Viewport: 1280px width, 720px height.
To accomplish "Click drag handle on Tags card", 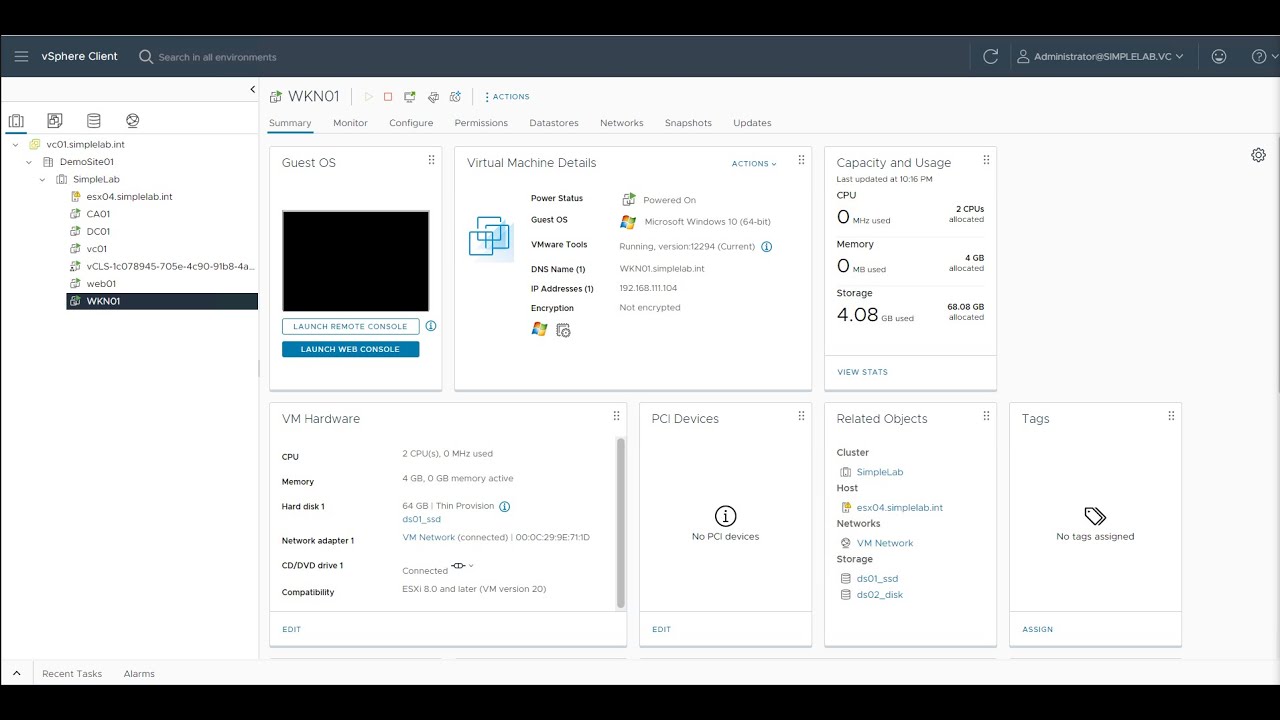I will 1171,416.
